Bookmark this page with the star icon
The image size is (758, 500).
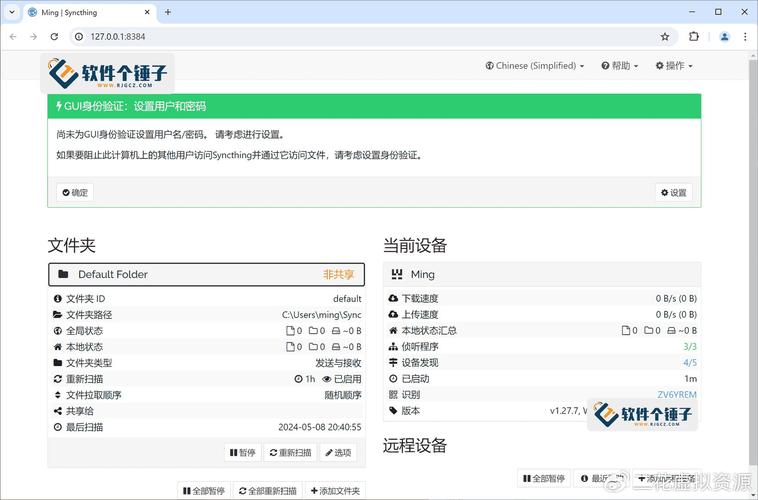point(664,36)
